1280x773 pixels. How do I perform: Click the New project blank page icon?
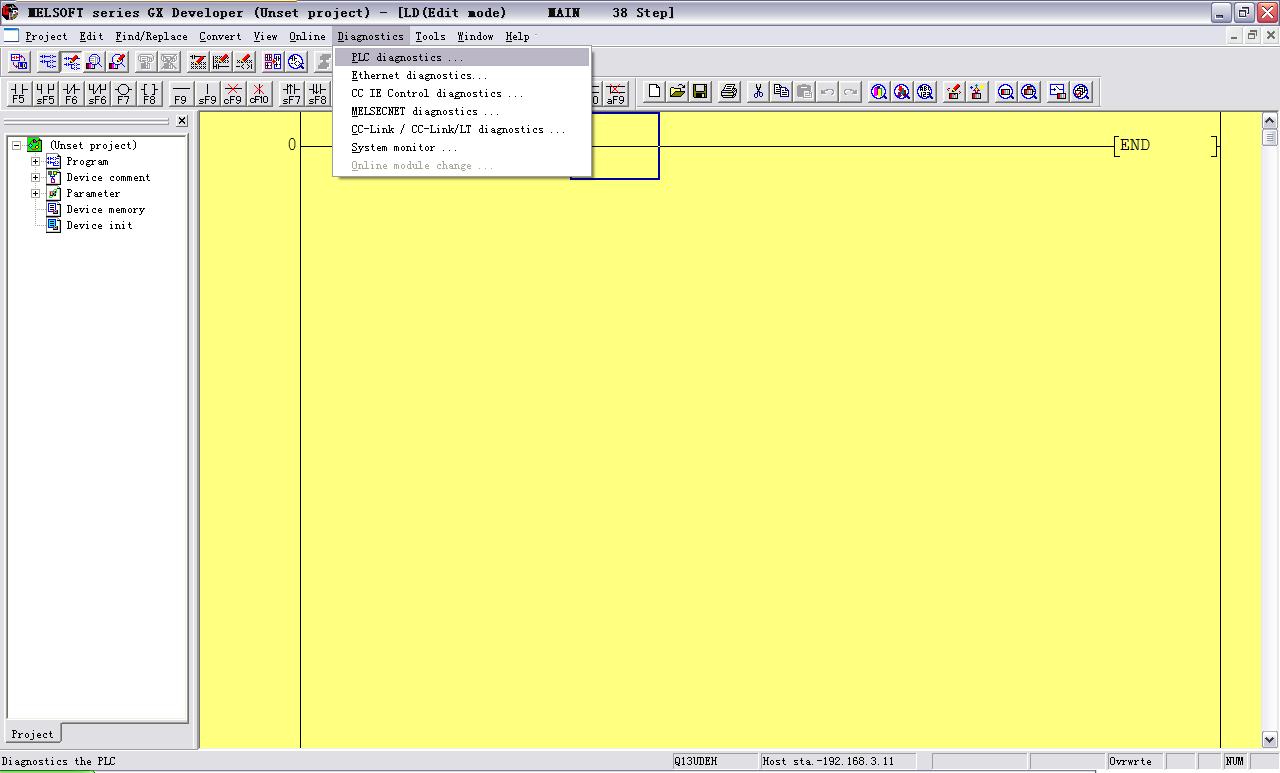pyautogui.click(x=654, y=92)
